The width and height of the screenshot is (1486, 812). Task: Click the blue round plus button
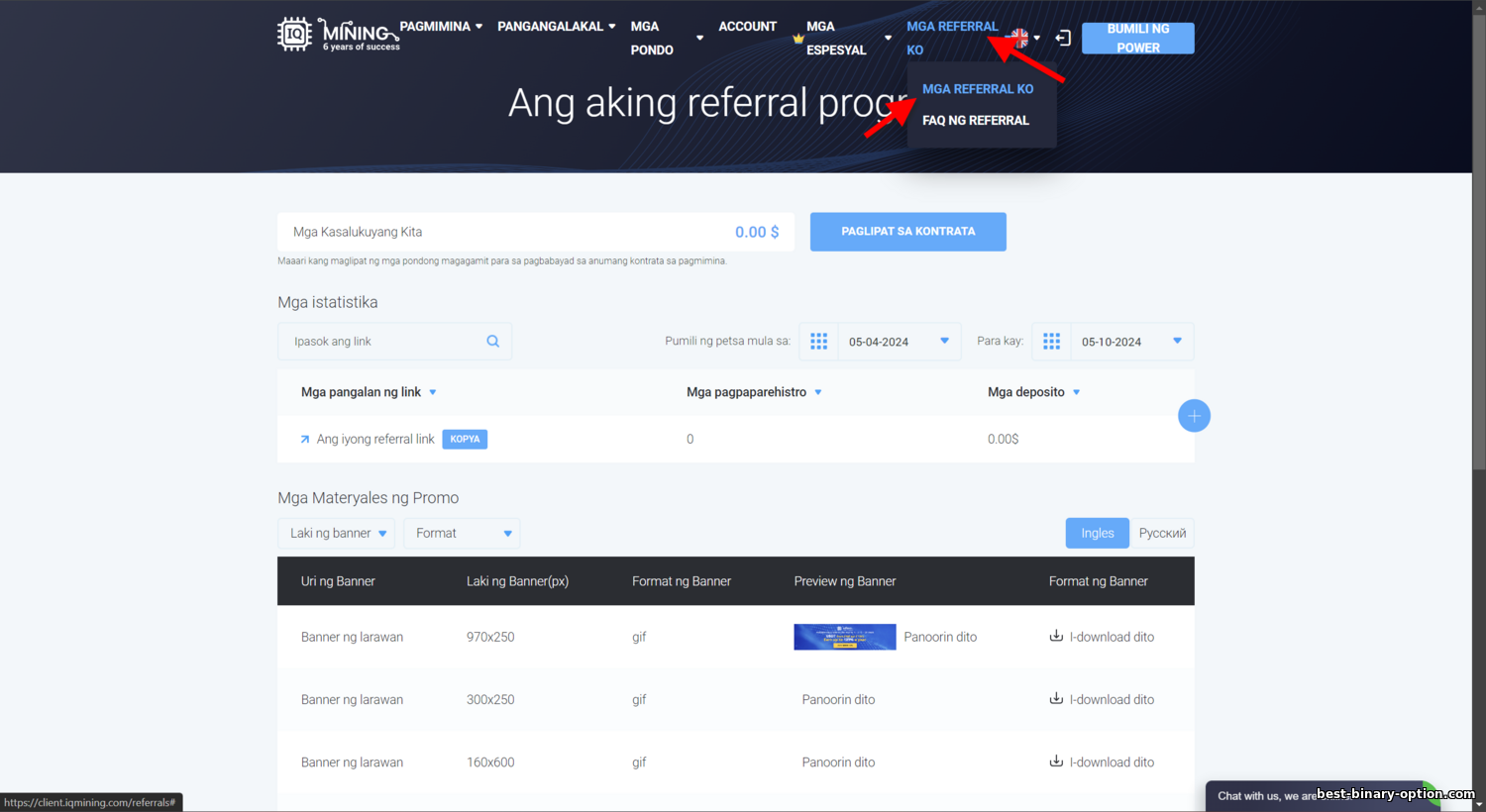tap(1194, 416)
